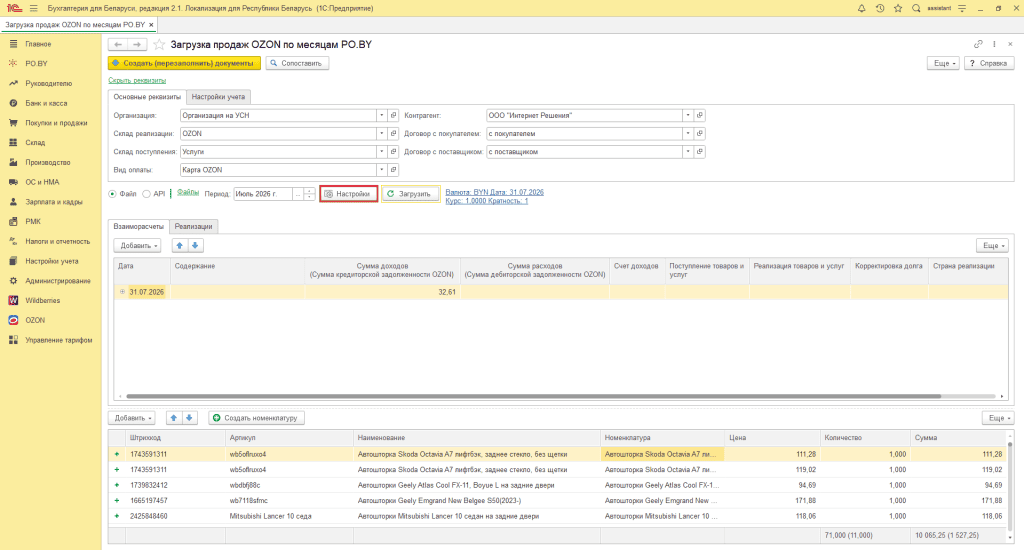This screenshot has height=550, width=1024.
Task: Switch to Взаиморасчеты tab
Action: click(x=138, y=226)
